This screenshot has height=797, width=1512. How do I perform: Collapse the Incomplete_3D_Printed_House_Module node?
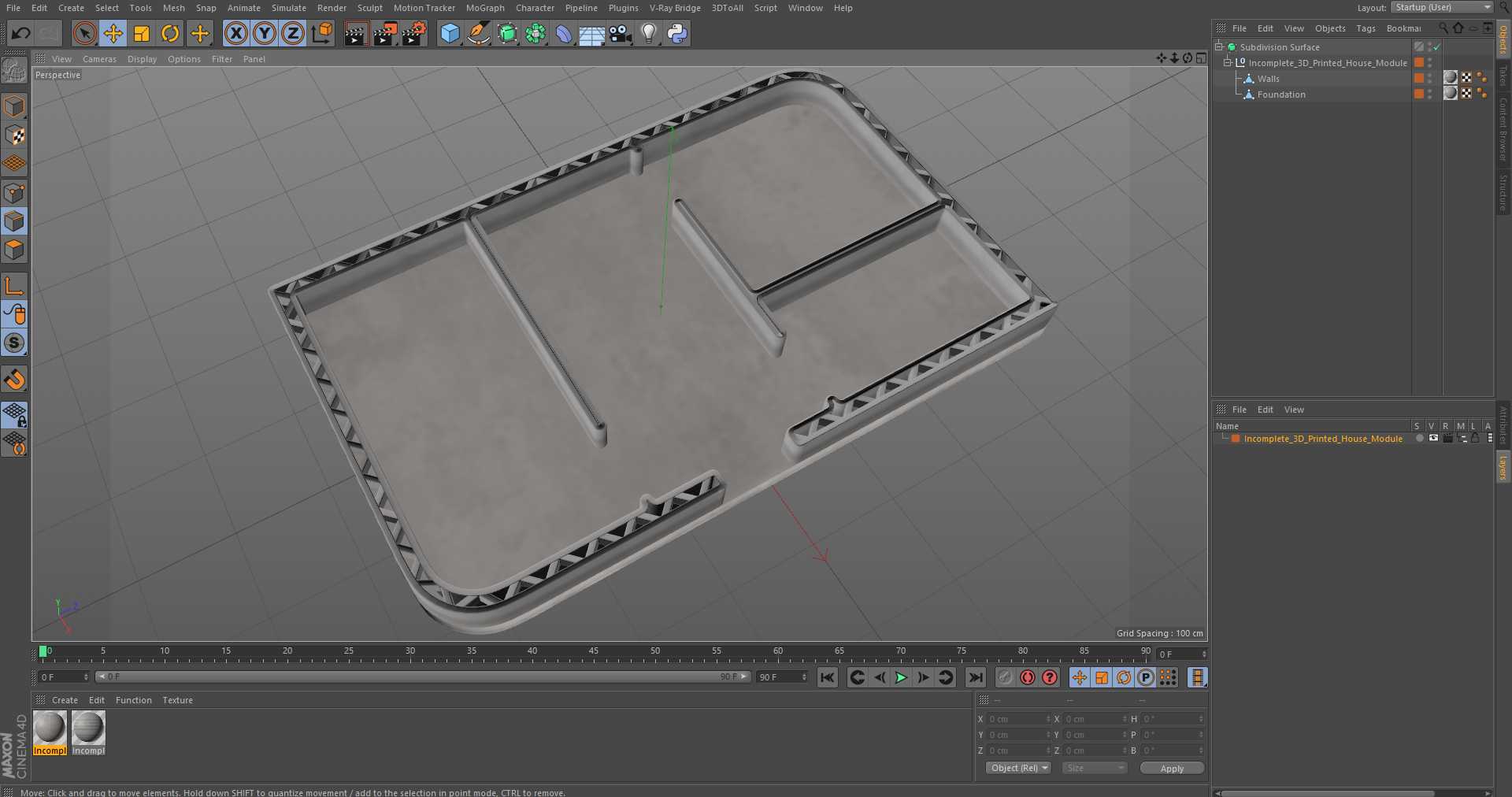coord(1226,62)
